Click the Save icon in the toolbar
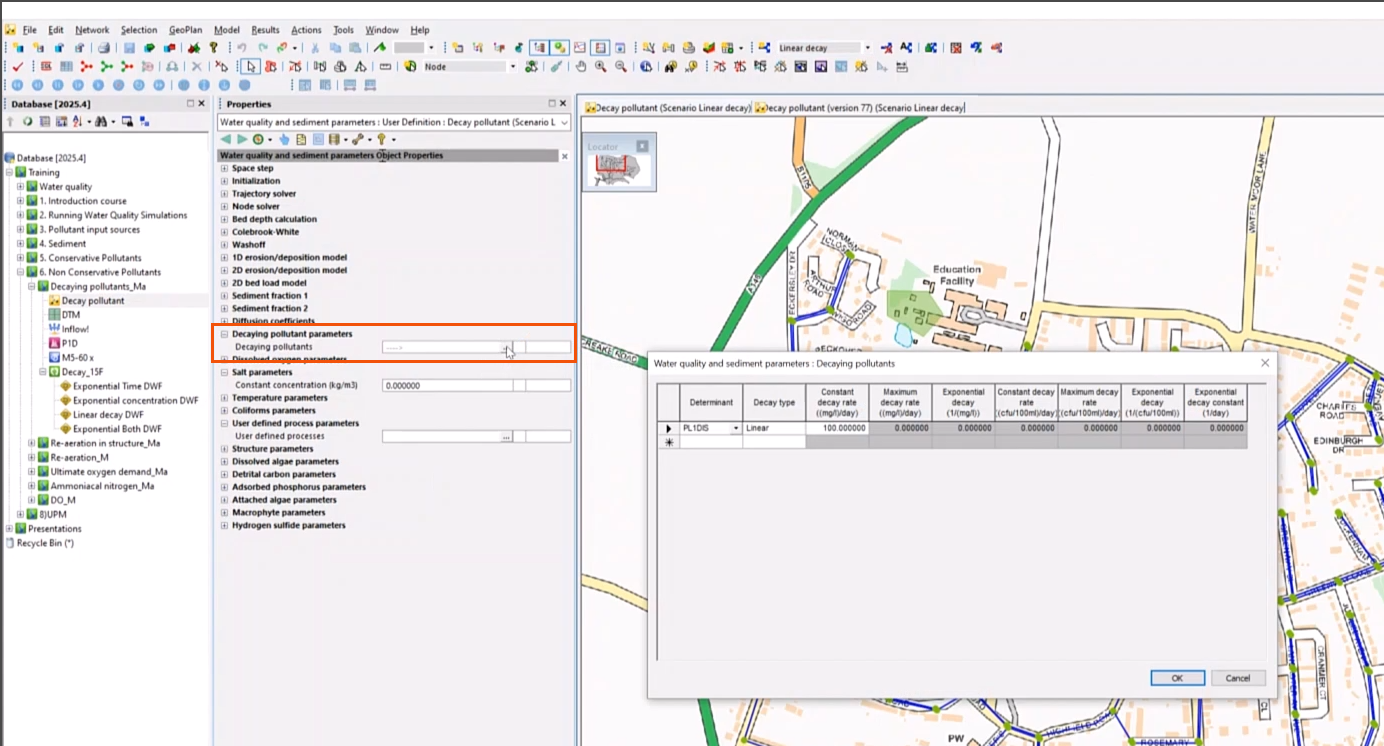This screenshot has height=746, width=1384. pos(130,47)
